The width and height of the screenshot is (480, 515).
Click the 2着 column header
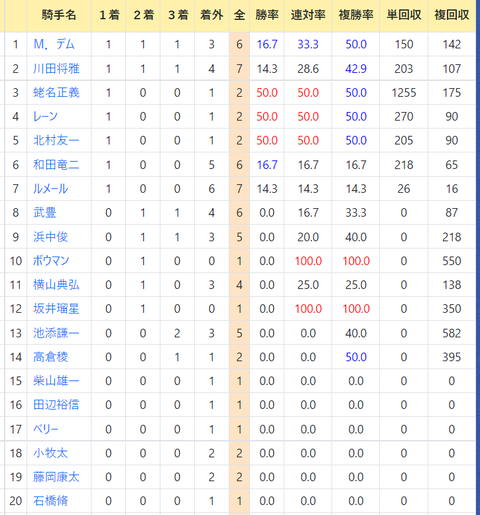(x=143, y=15)
